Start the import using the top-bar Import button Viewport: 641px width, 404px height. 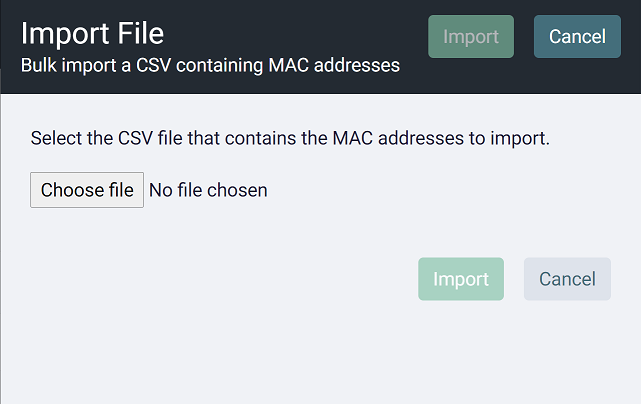click(471, 37)
